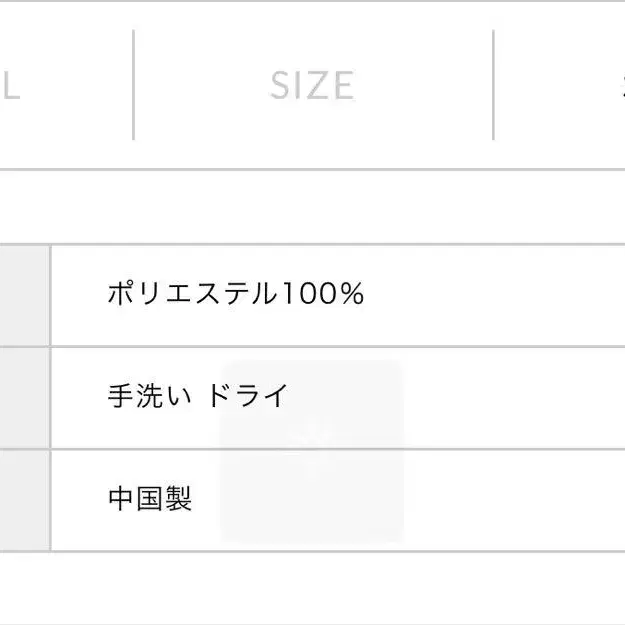Open the cut-off tab ending in L
Image resolution: width=625 pixels, height=625 pixels.
(x=10, y=86)
